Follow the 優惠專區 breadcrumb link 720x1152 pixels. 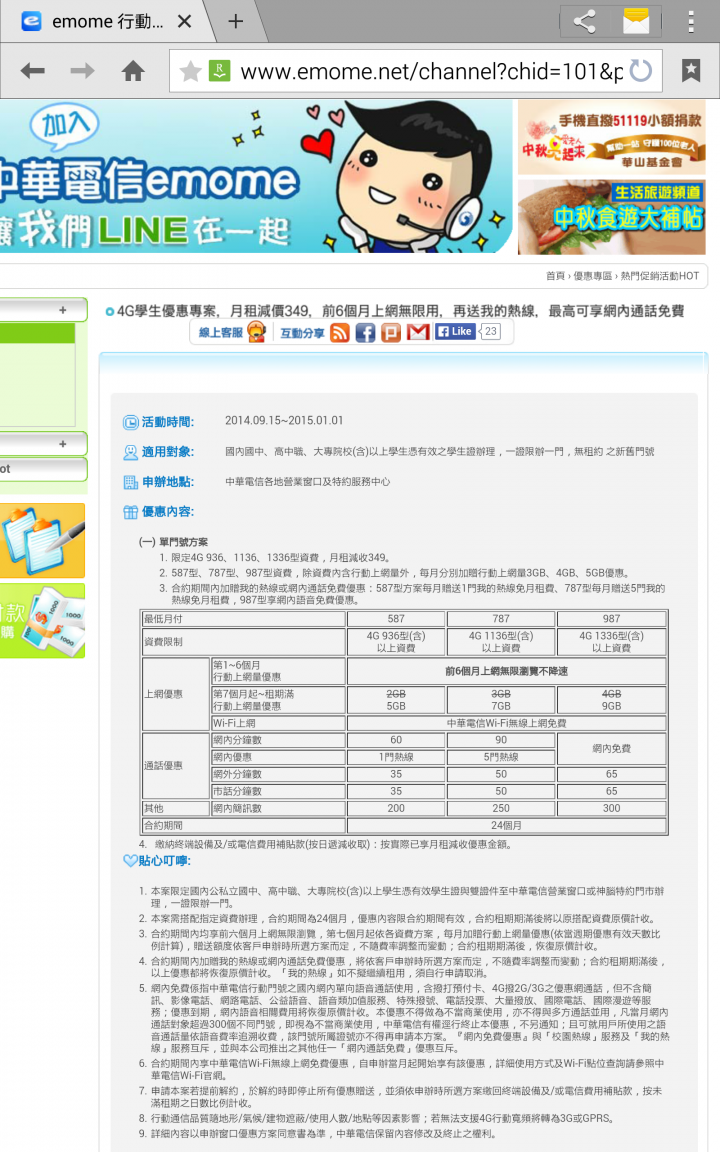(592, 276)
